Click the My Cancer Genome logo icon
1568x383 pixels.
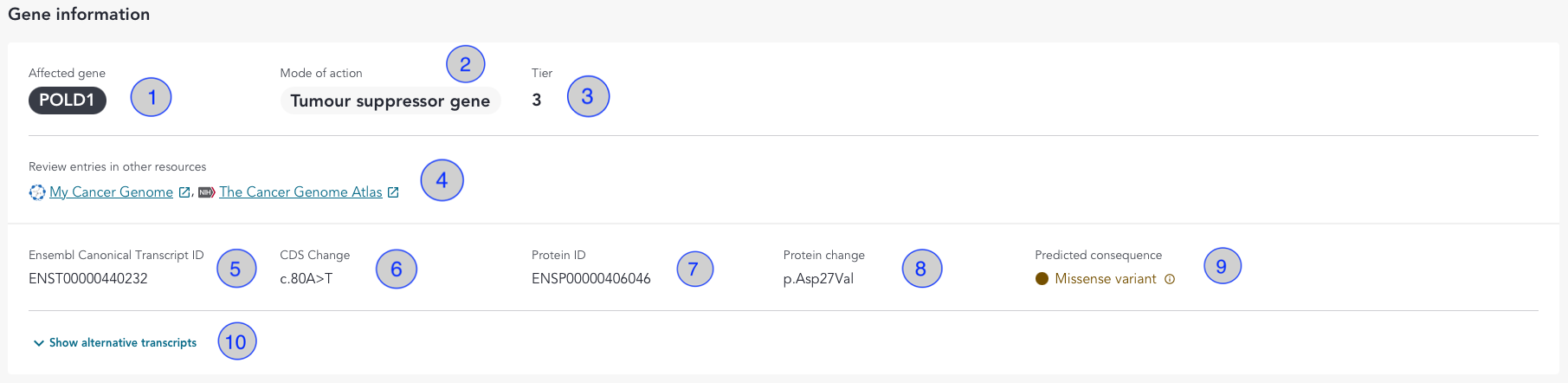36,192
